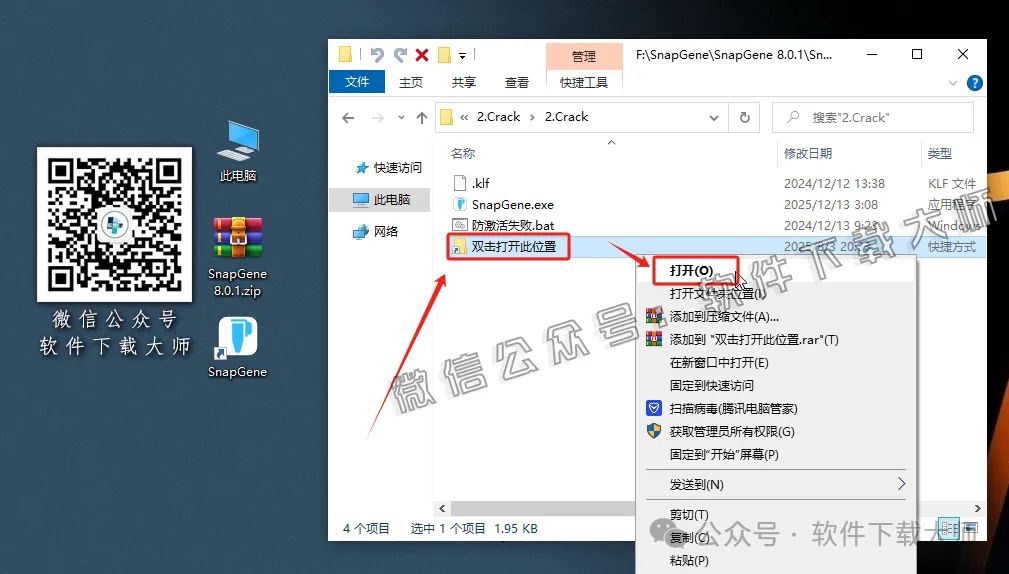
Task: Select 此电脑 in navigation pane
Action: [381, 199]
